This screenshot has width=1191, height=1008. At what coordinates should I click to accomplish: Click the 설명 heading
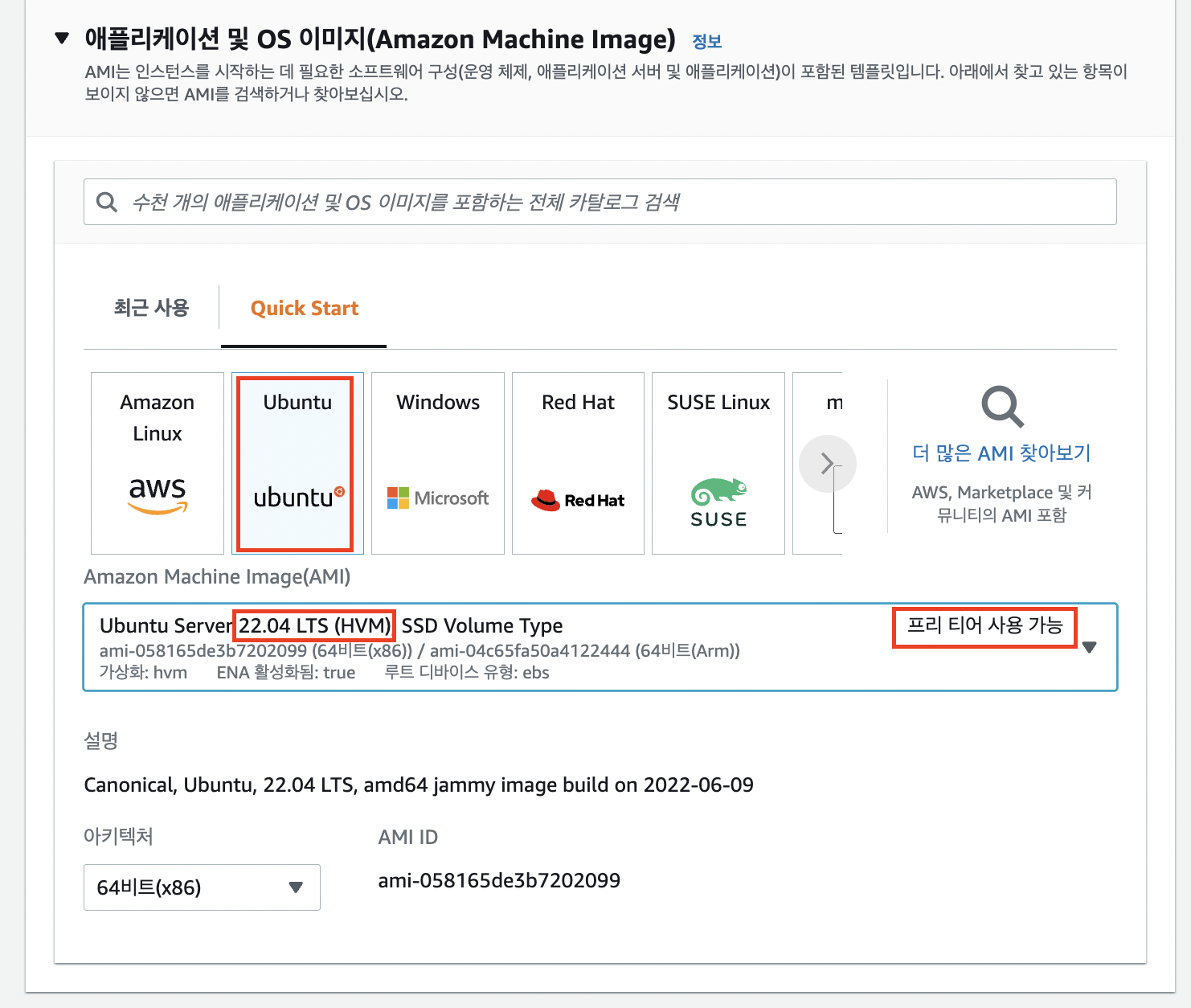(101, 740)
